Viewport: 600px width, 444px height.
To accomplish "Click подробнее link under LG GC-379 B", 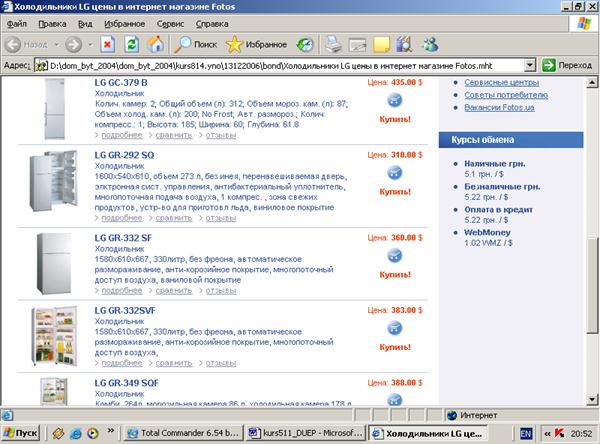I will [x=122, y=135].
